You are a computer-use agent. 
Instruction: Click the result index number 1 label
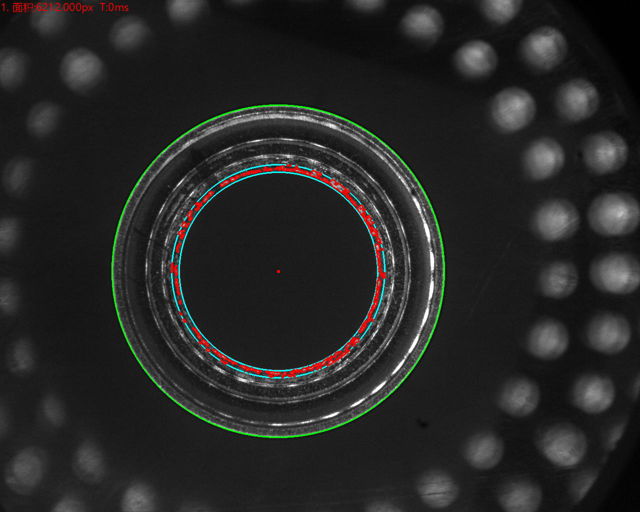(x=4, y=7)
